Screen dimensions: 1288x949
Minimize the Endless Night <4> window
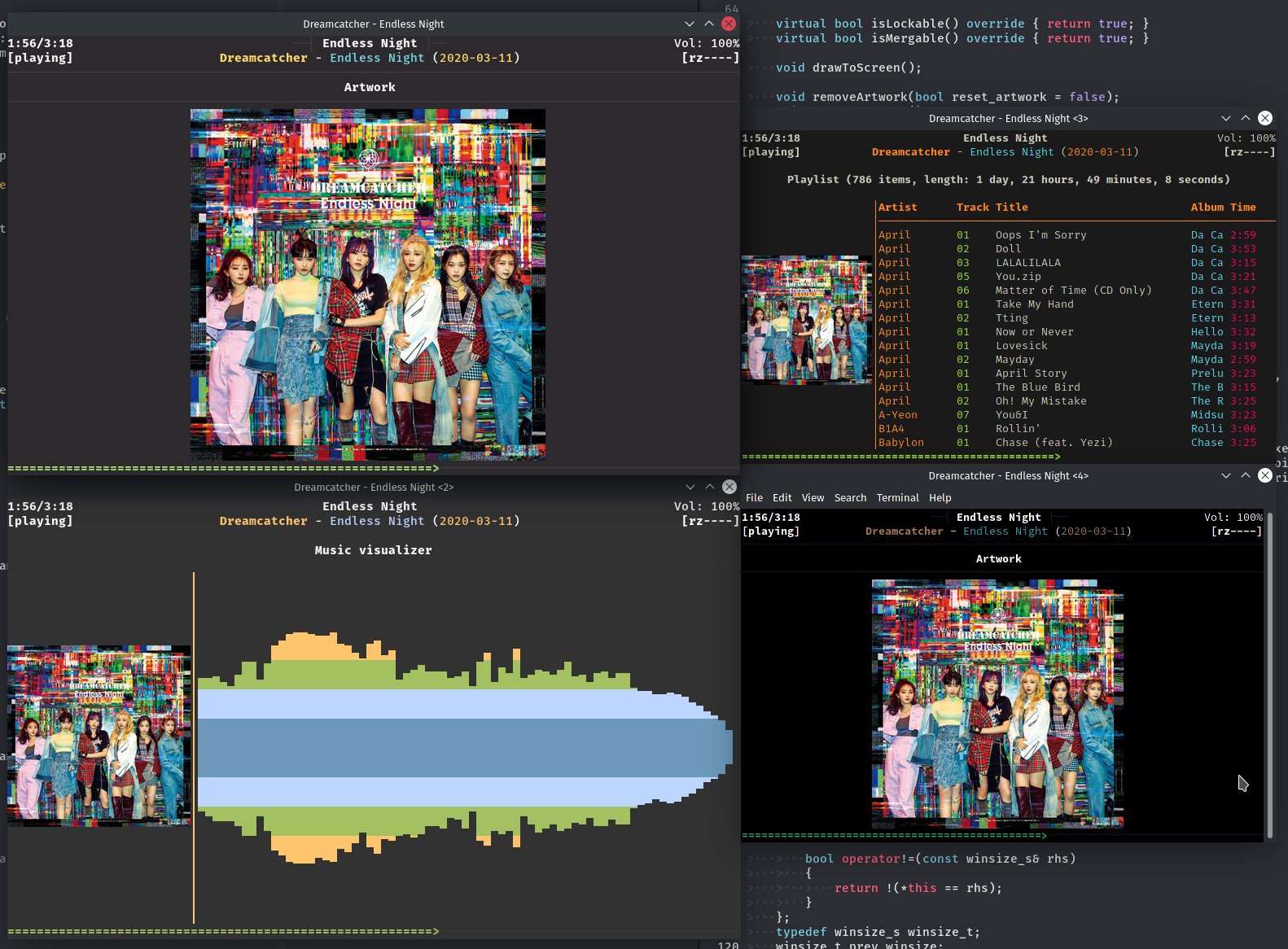(1226, 475)
